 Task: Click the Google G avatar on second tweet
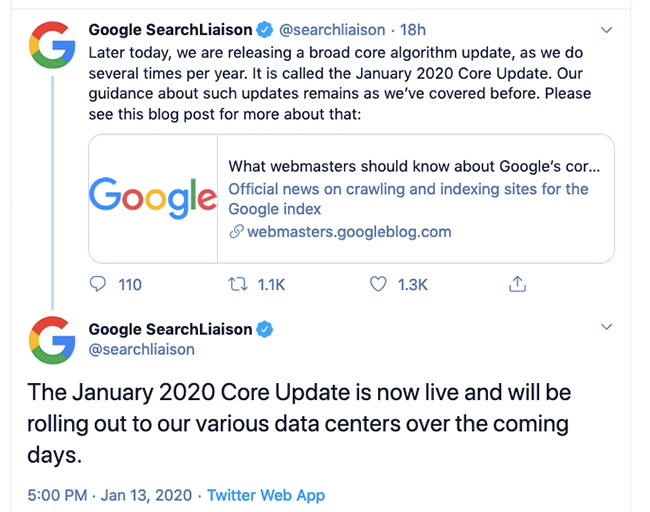coord(52,340)
